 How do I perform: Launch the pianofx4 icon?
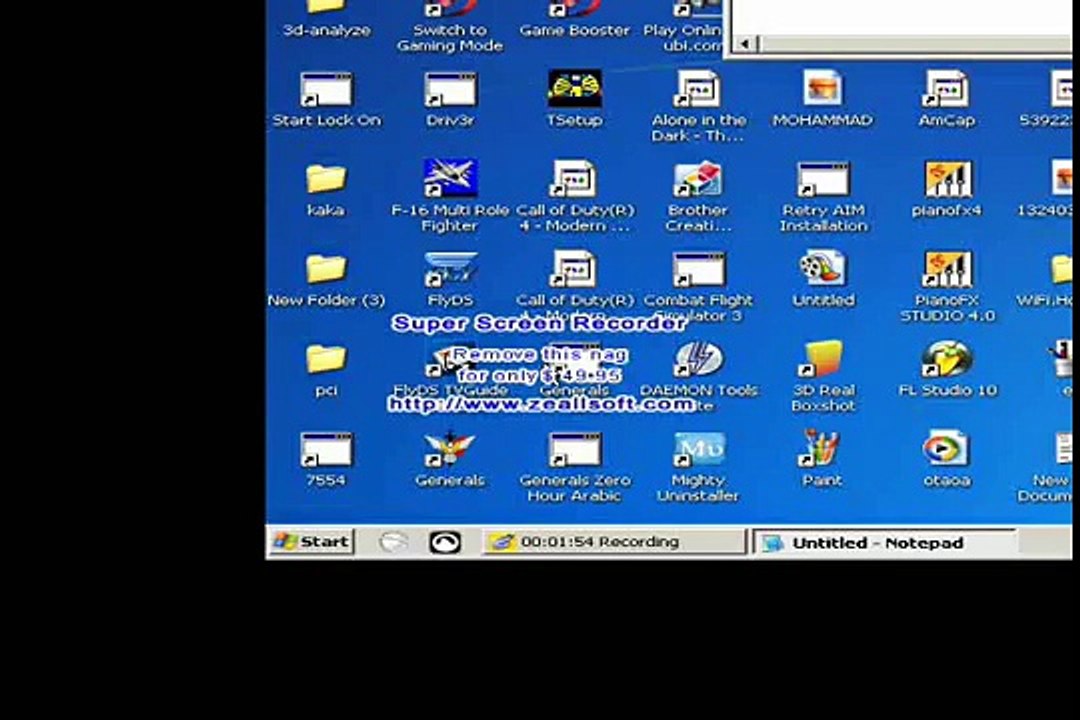tap(947, 179)
